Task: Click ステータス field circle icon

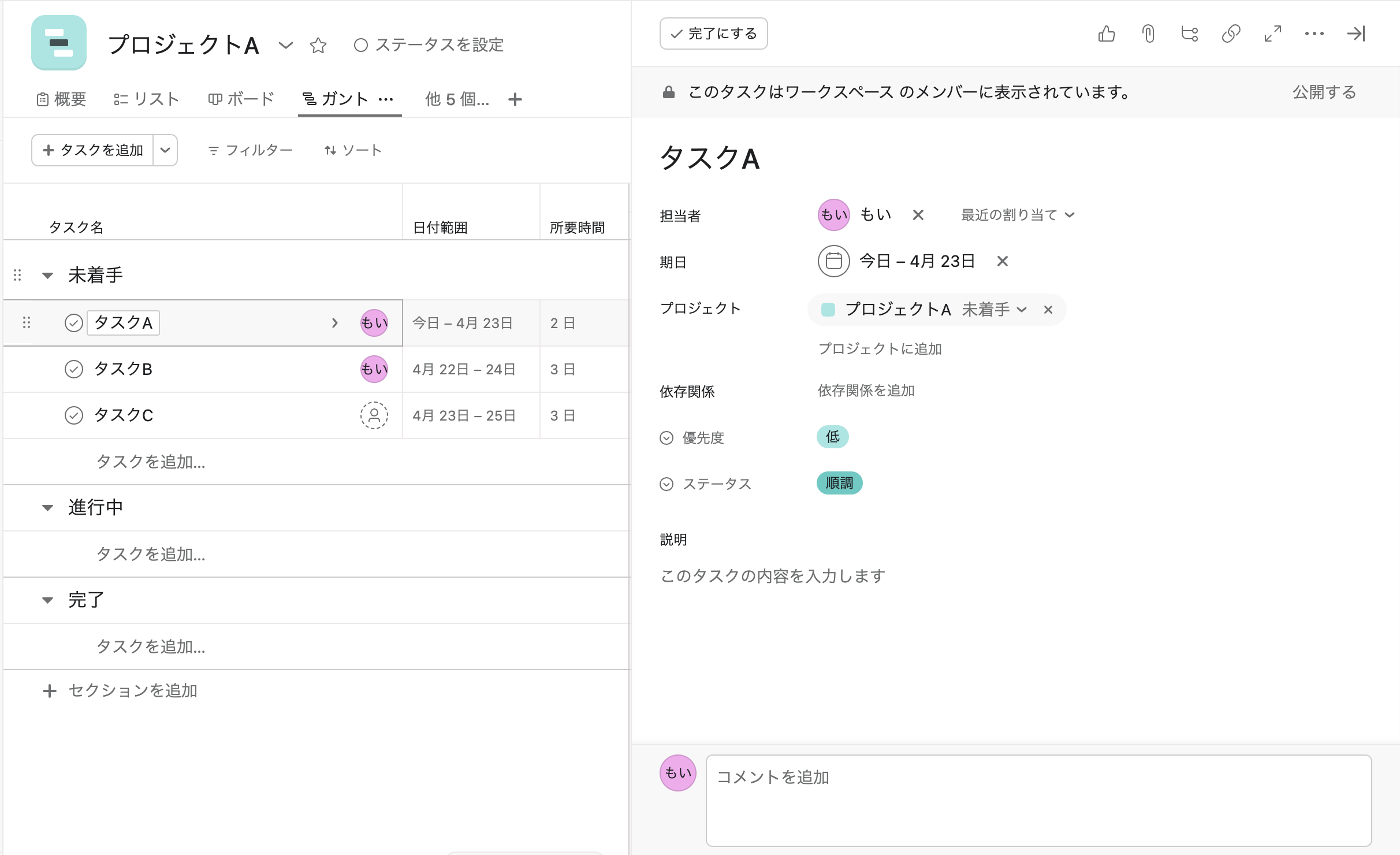Action: tap(667, 484)
